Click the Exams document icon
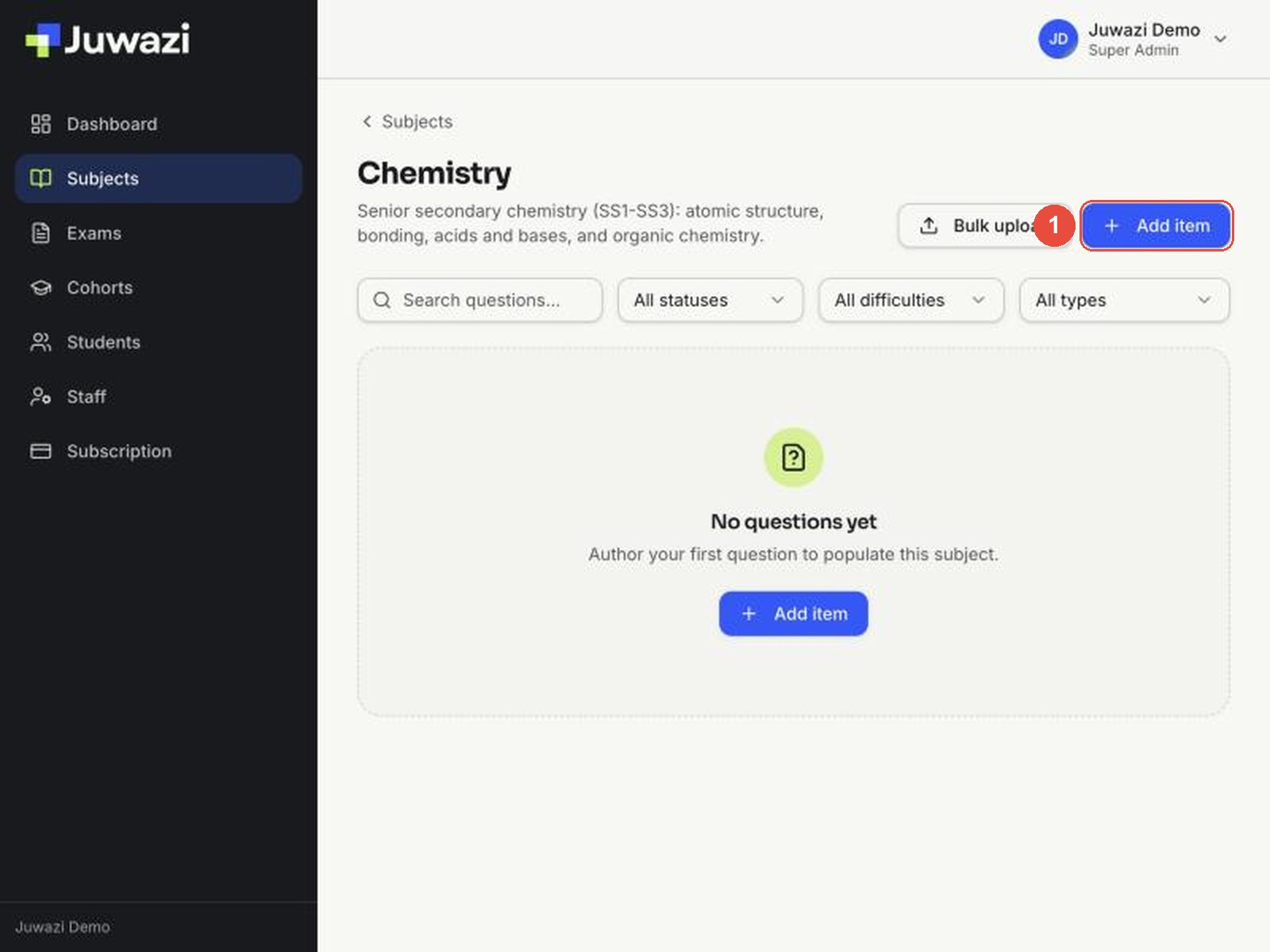Viewport: 1270px width, 952px height. click(40, 233)
